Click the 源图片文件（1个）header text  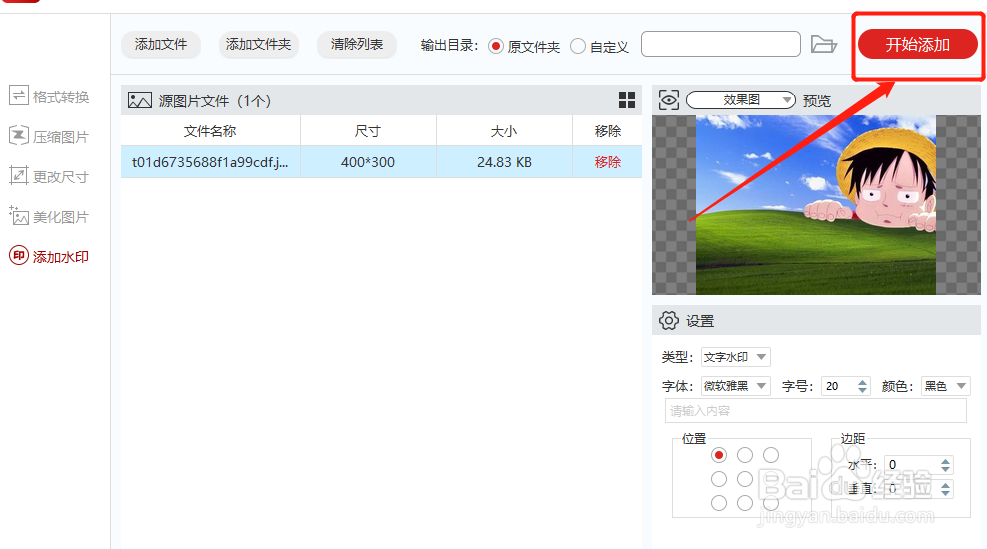click(215, 101)
